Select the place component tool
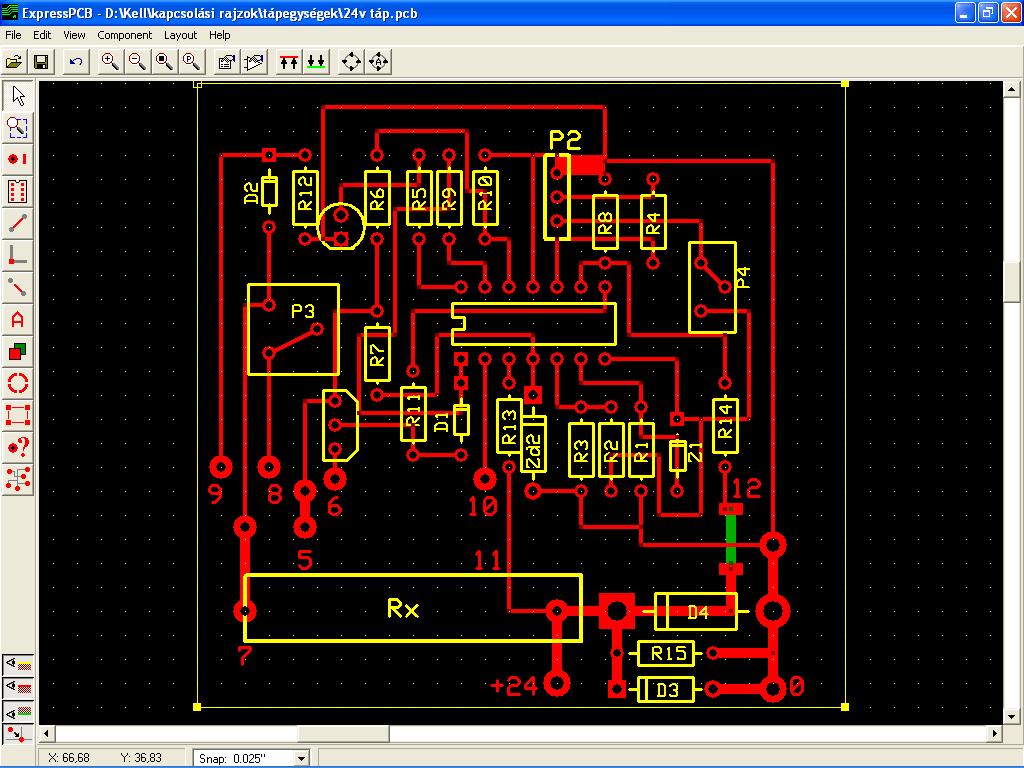1024x768 pixels. [x=18, y=191]
